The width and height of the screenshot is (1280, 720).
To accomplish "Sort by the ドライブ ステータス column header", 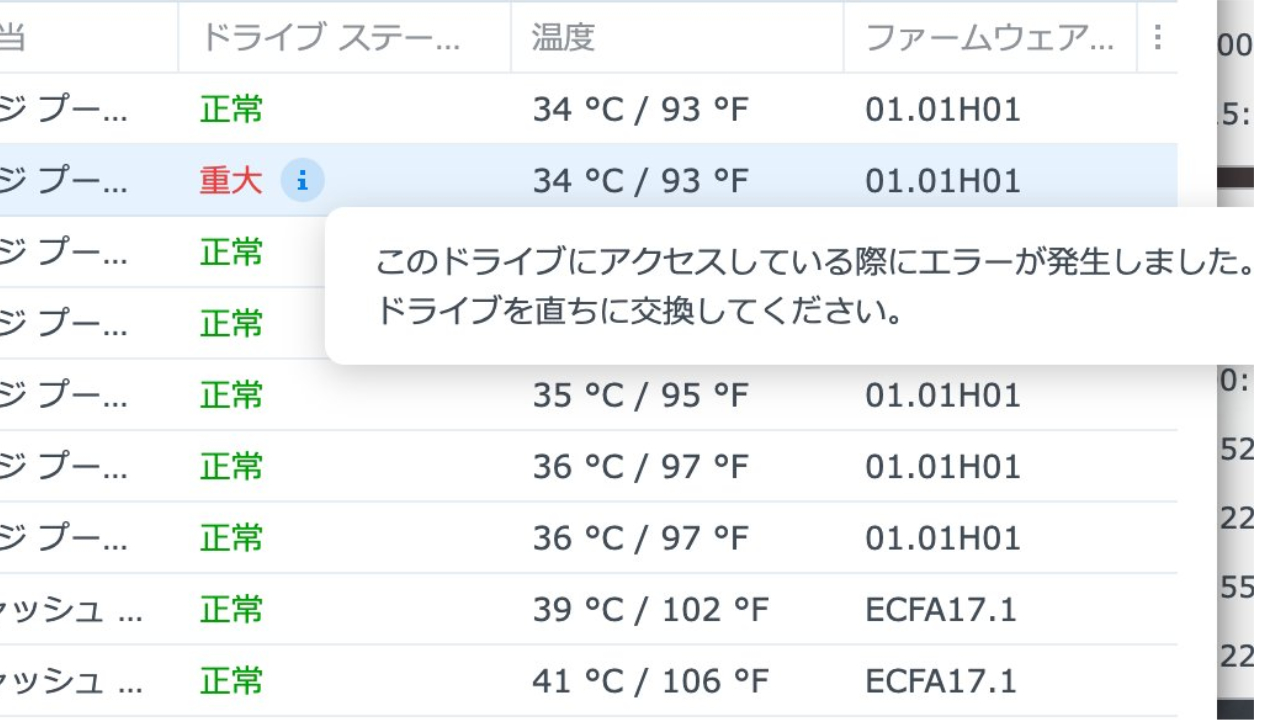I will (x=330, y=38).
